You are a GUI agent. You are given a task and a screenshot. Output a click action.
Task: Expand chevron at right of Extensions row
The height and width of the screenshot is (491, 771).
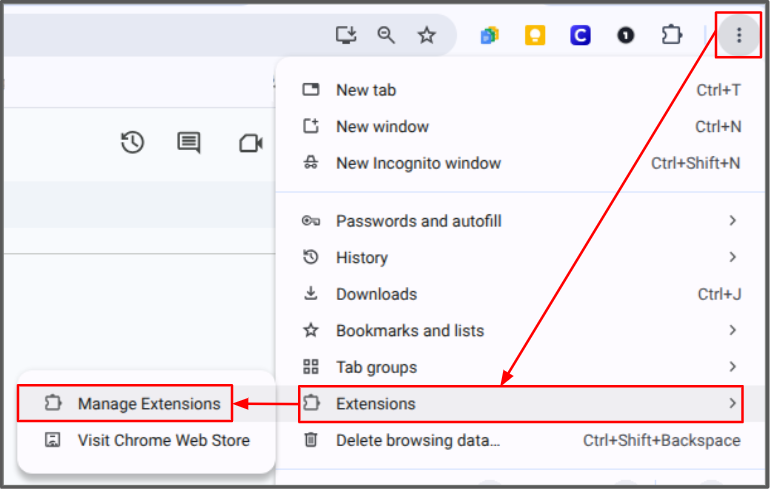tap(733, 404)
